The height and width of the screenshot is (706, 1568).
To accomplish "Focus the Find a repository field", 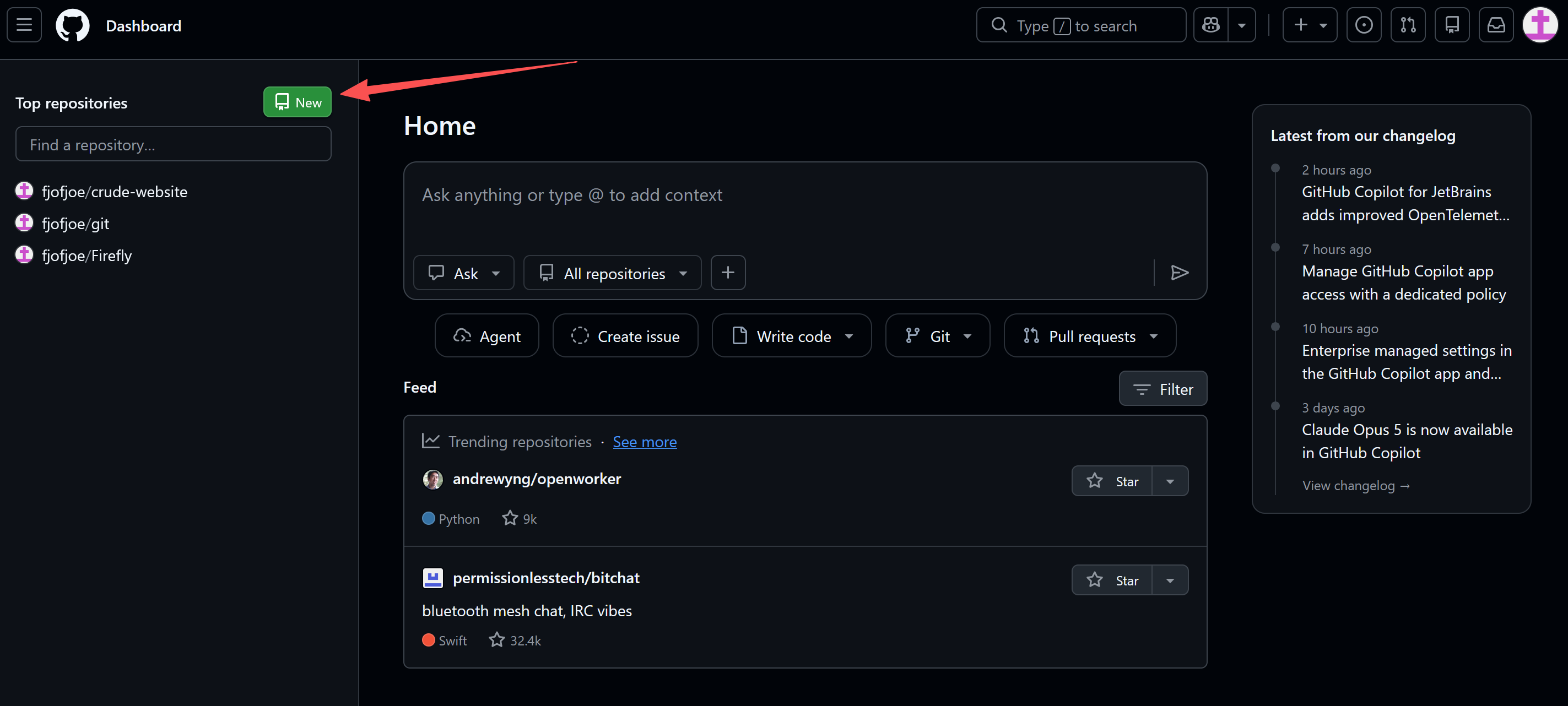I will [174, 144].
